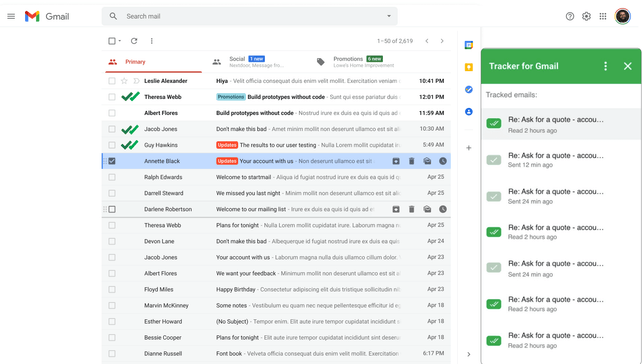642x364 pixels.
Task: Get add-ons with plus icon
Action: click(x=469, y=148)
